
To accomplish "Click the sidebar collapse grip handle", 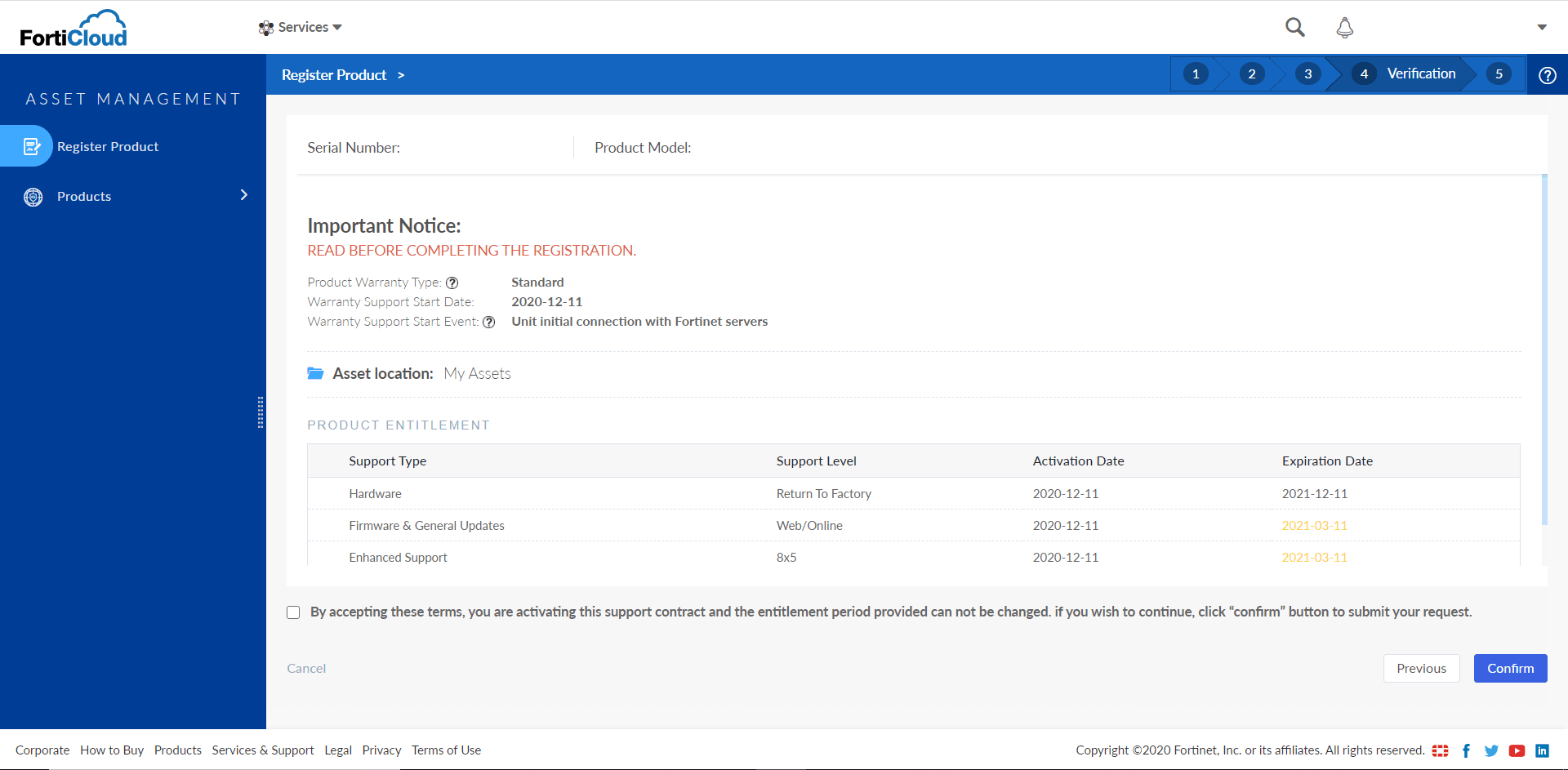I will [261, 412].
